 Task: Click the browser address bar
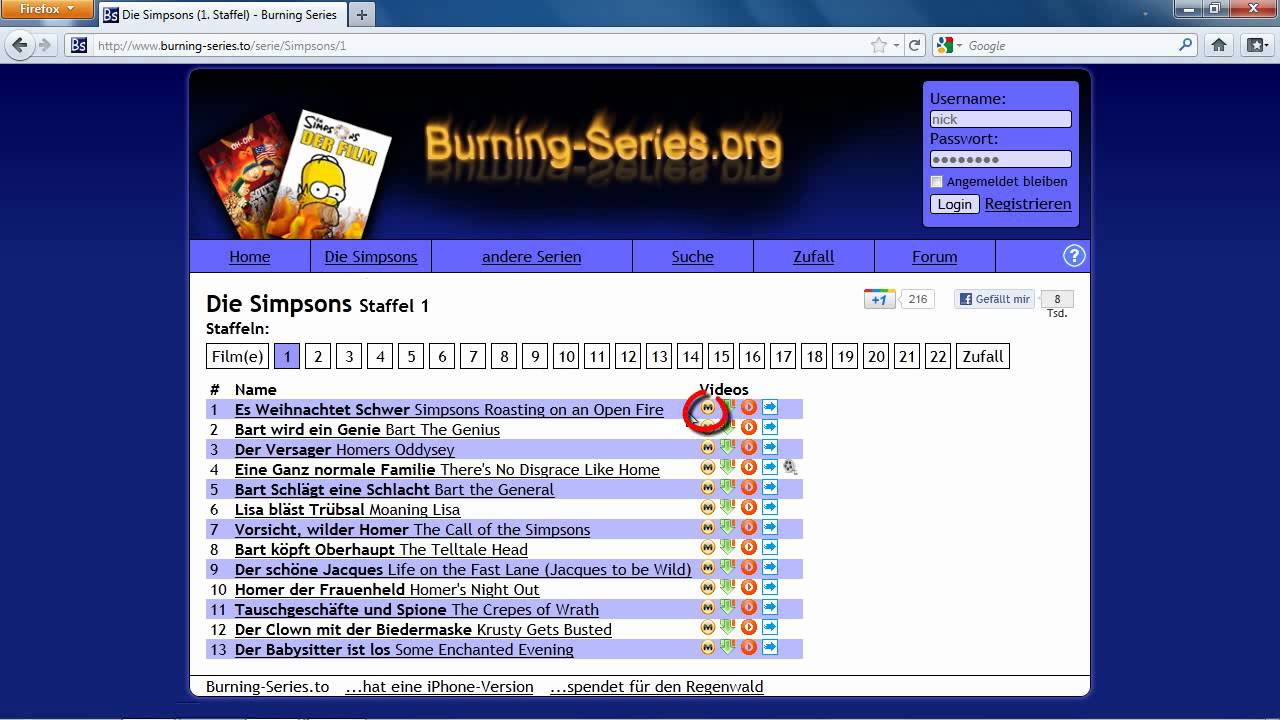[x=480, y=45]
